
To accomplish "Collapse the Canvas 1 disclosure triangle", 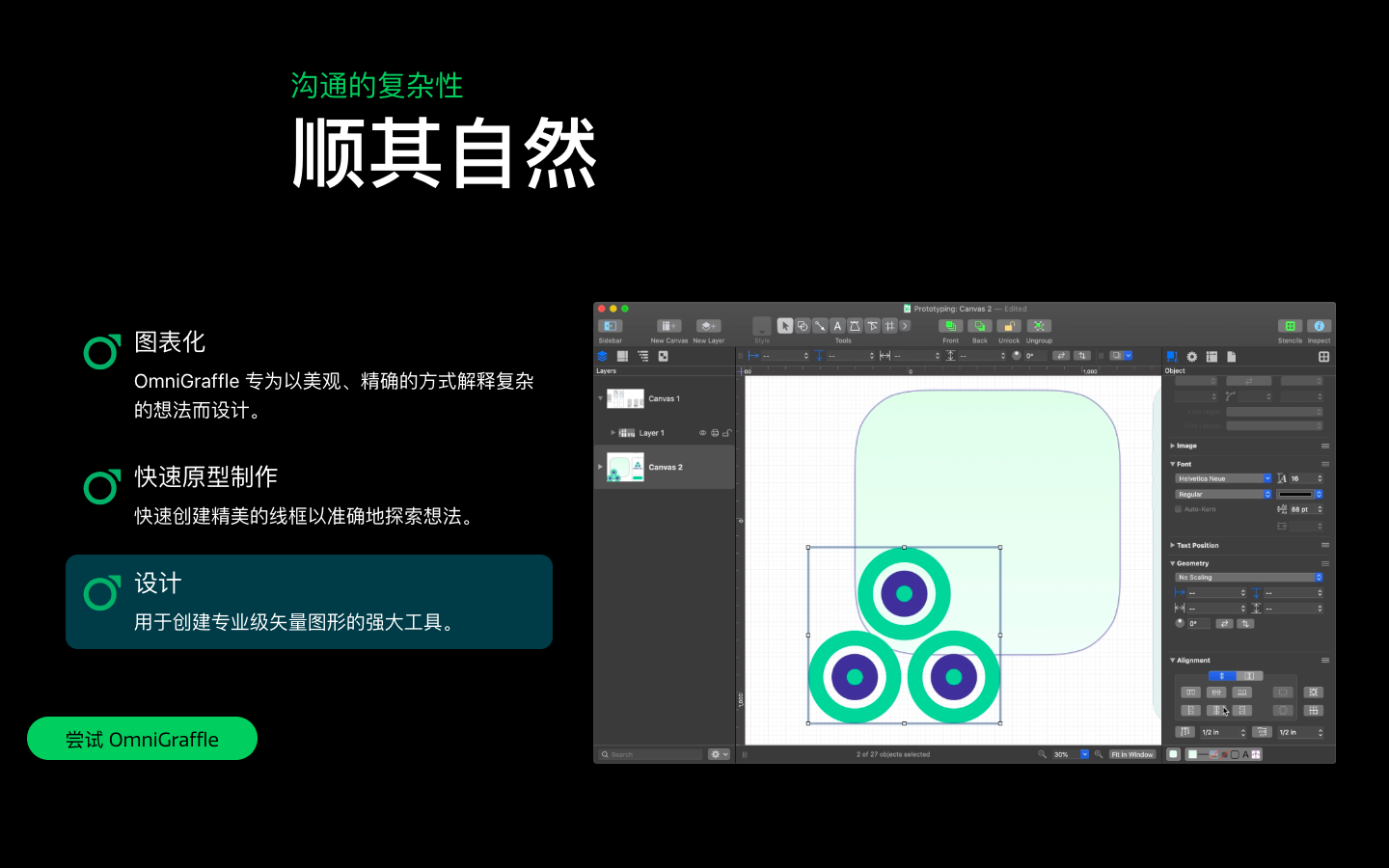I will pyautogui.click(x=599, y=397).
